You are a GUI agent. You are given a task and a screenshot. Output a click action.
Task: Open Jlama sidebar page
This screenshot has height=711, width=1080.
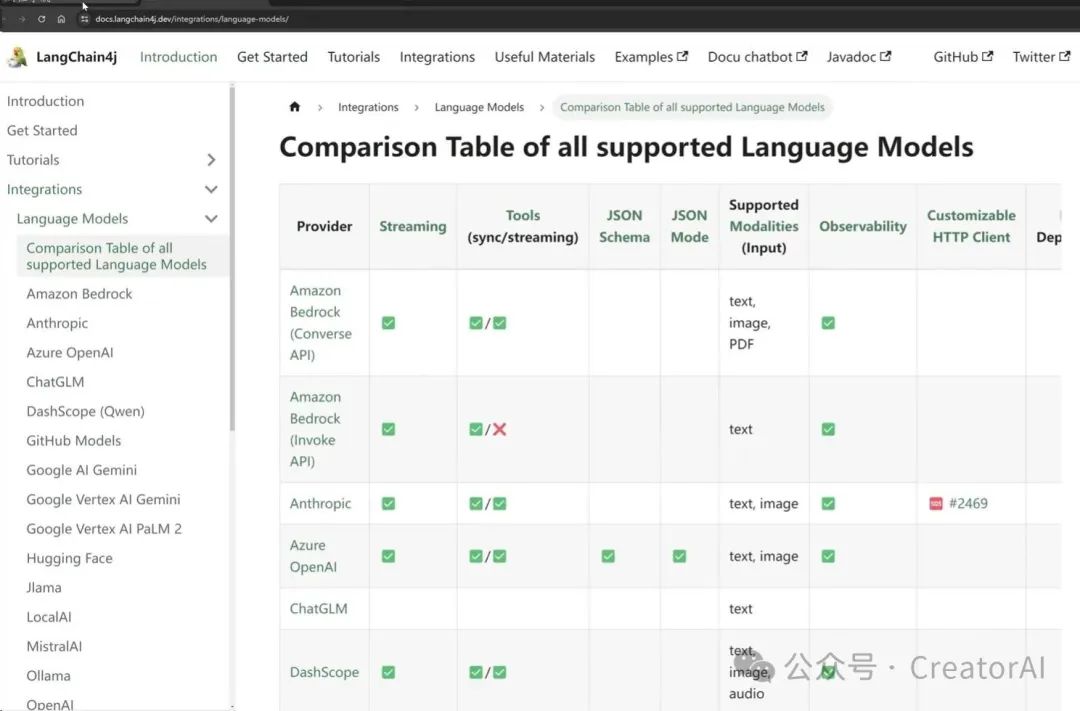point(44,588)
